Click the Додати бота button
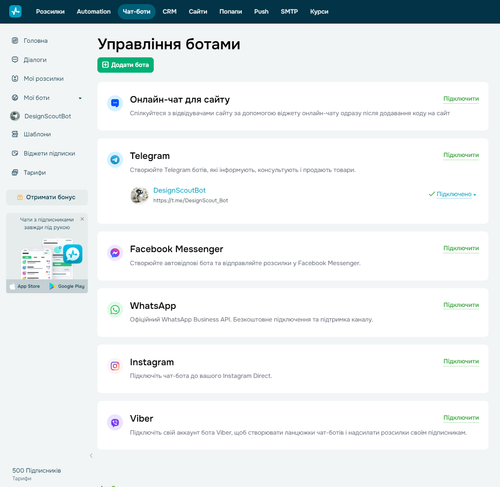This screenshot has height=487, width=500. pos(125,65)
